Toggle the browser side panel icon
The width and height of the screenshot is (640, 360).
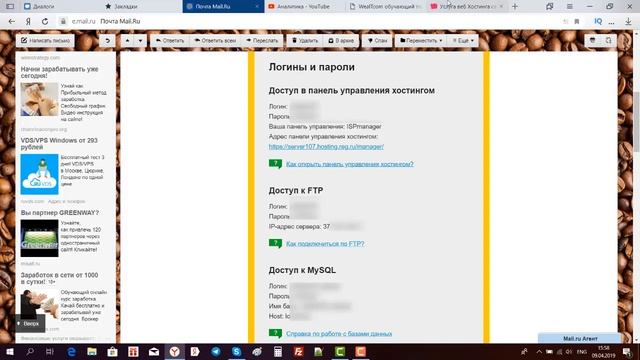10,6
